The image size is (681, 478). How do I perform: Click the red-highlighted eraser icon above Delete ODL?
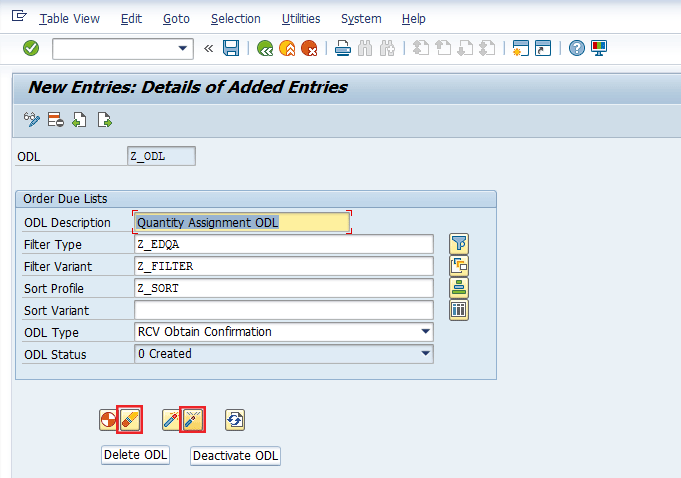tap(129, 420)
